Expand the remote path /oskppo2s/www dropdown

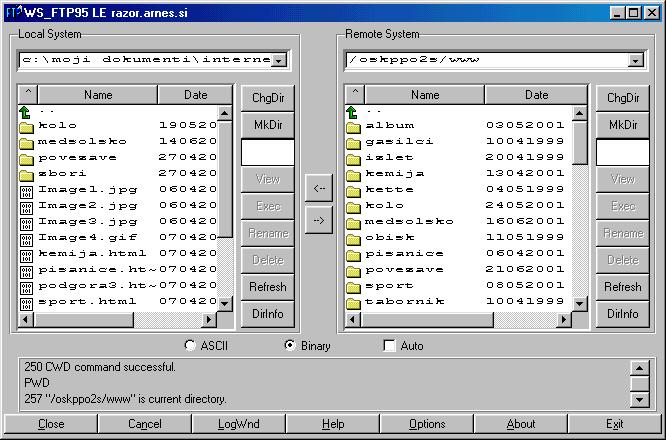click(634, 60)
